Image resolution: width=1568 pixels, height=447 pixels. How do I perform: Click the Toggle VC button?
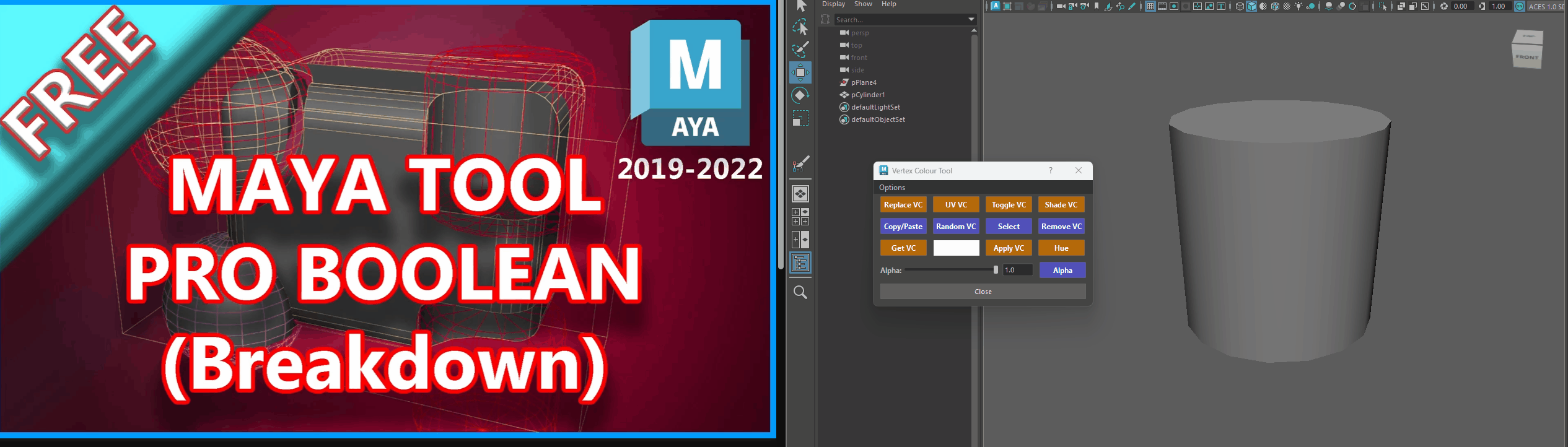click(1009, 205)
